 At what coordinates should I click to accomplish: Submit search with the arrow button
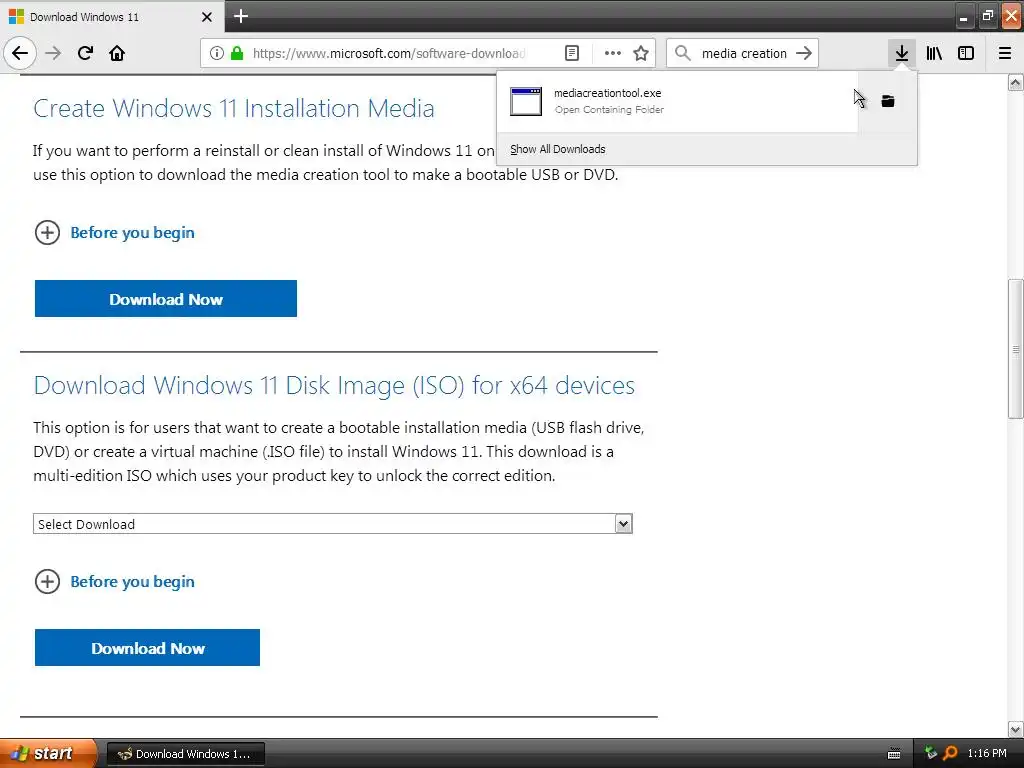(x=804, y=53)
